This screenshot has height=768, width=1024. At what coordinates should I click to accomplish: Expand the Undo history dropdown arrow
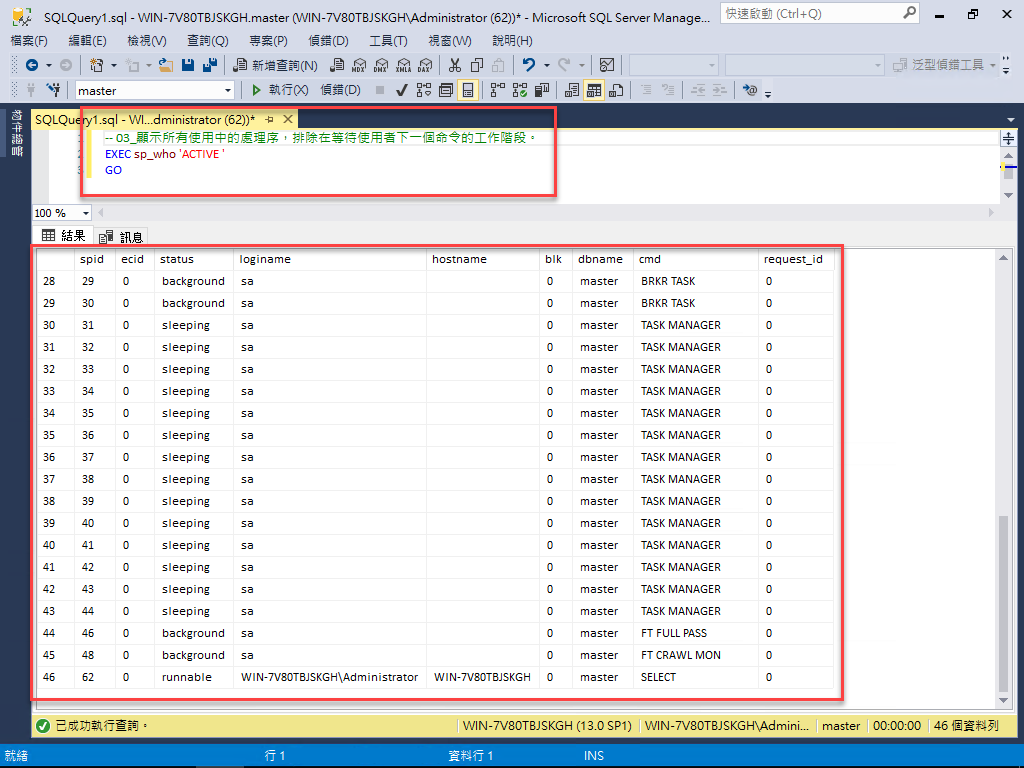coord(547,65)
